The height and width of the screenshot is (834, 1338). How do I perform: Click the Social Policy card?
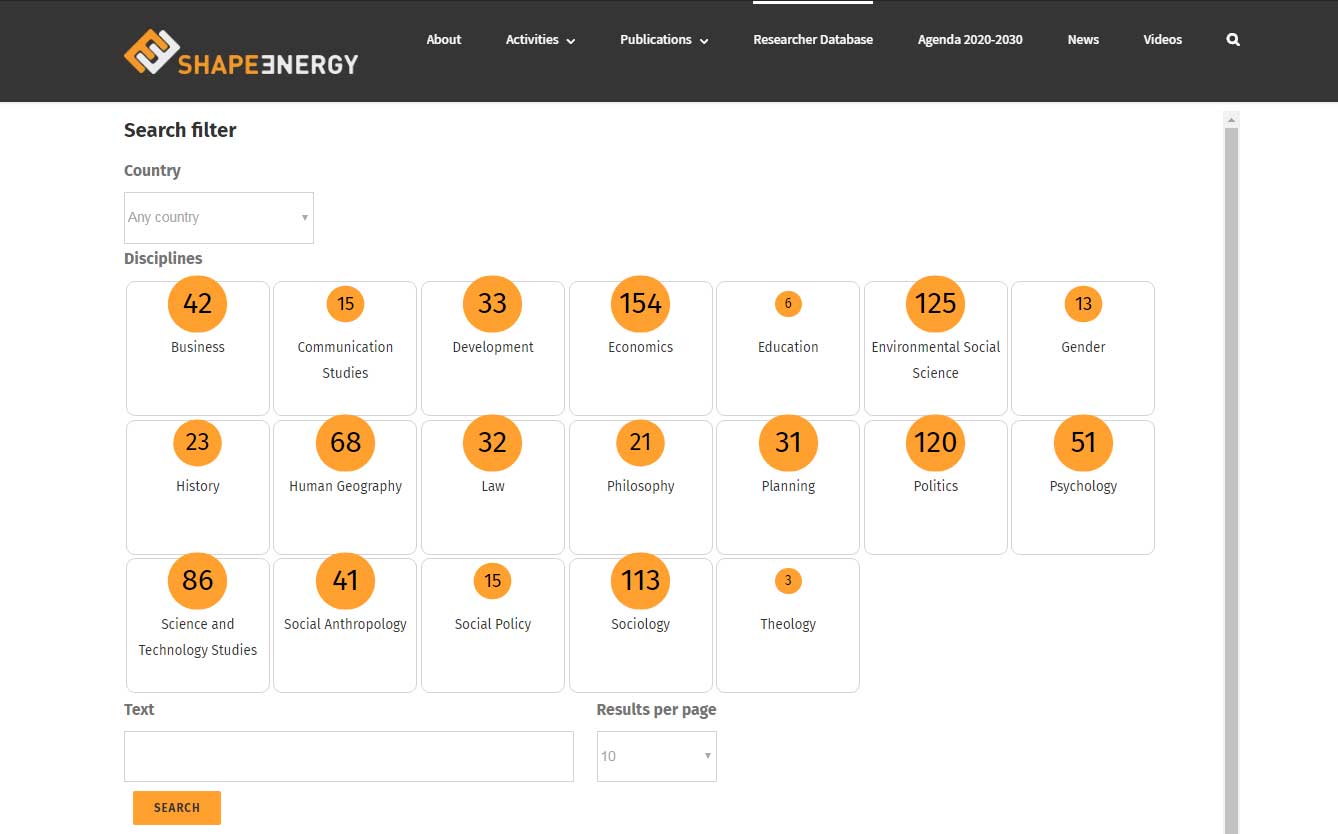click(x=493, y=625)
